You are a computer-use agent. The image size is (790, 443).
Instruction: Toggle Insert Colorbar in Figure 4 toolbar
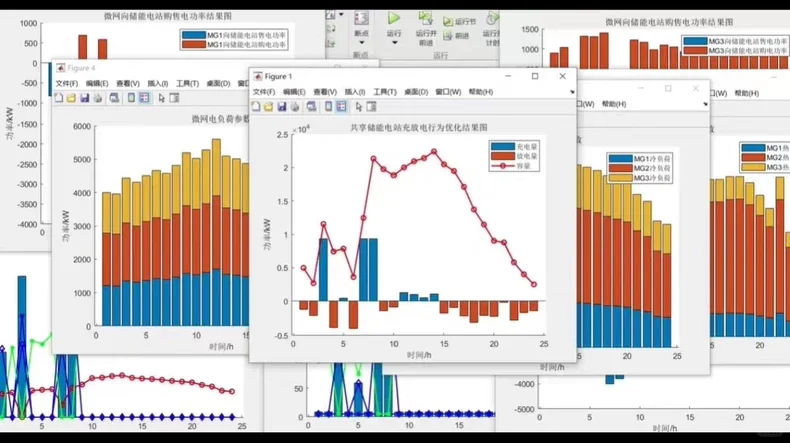(x=131, y=98)
